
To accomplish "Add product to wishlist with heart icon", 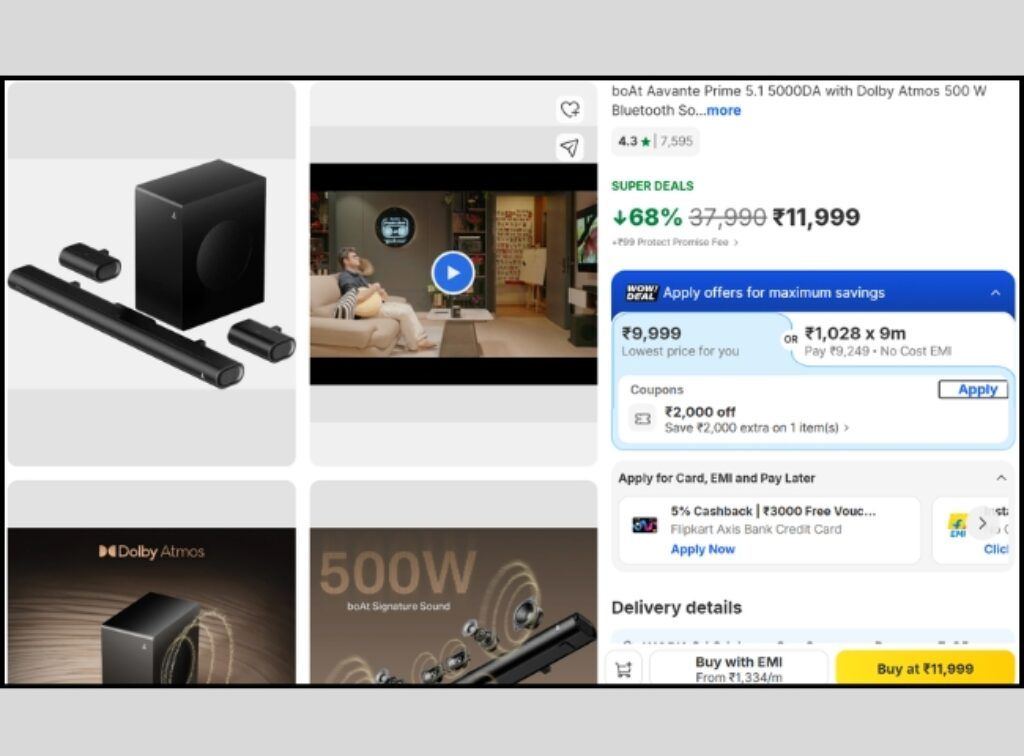I will tap(569, 109).
